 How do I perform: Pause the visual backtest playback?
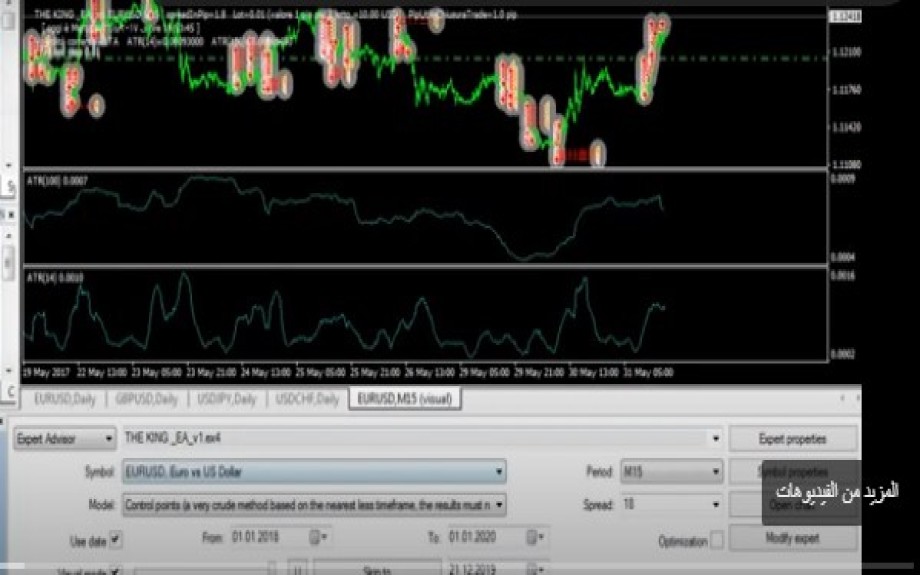297,569
